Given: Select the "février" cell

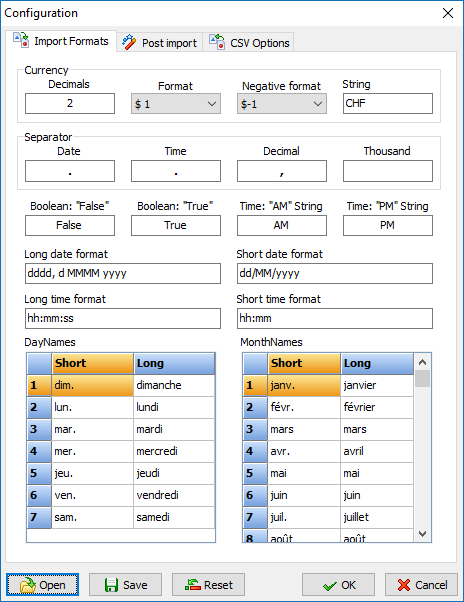Looking at the screenshot, I should tap(377, 407).
